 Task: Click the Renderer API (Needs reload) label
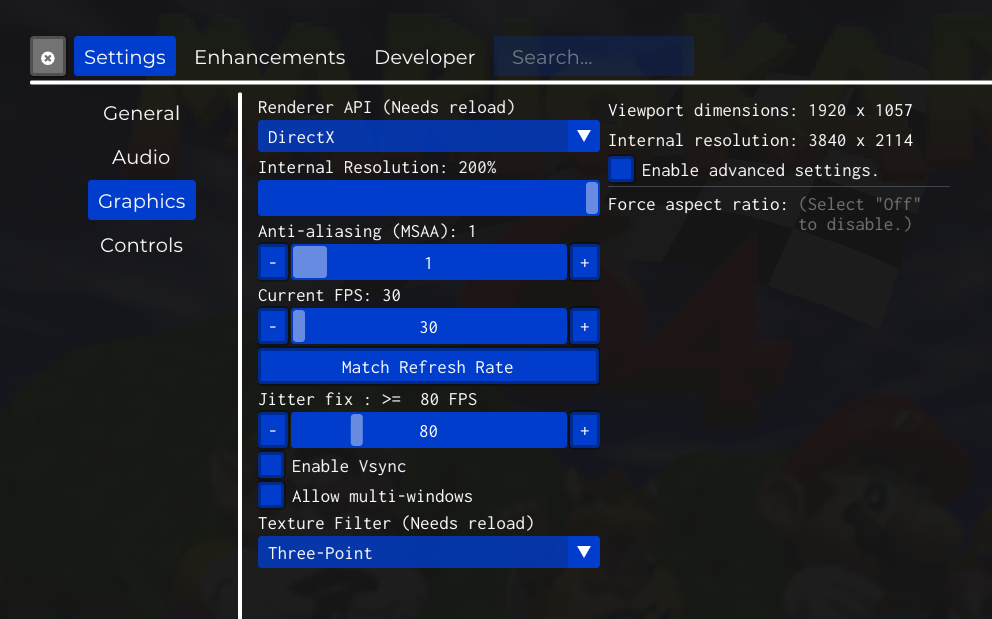pyautogui.click(x=386, y=108)
